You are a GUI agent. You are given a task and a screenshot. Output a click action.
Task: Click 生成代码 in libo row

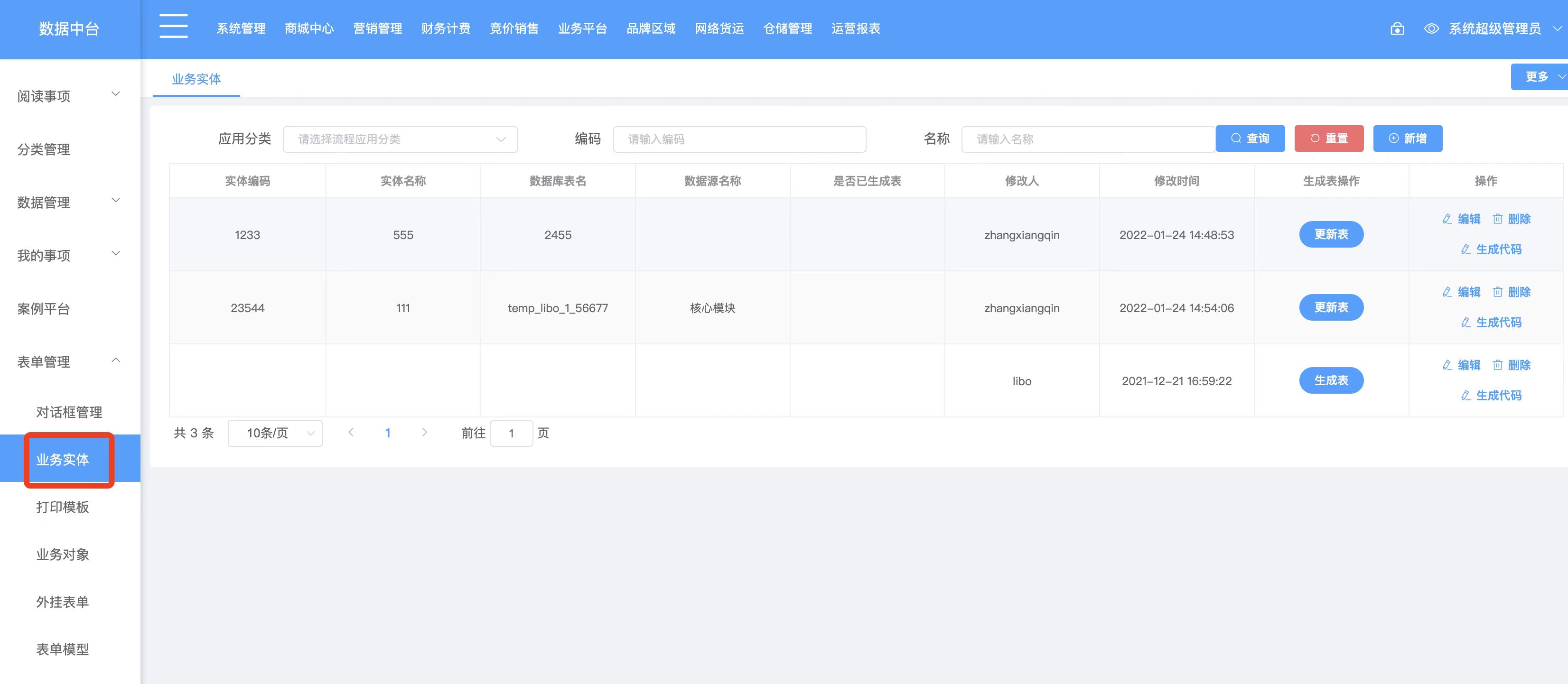tap(1491, 396)
